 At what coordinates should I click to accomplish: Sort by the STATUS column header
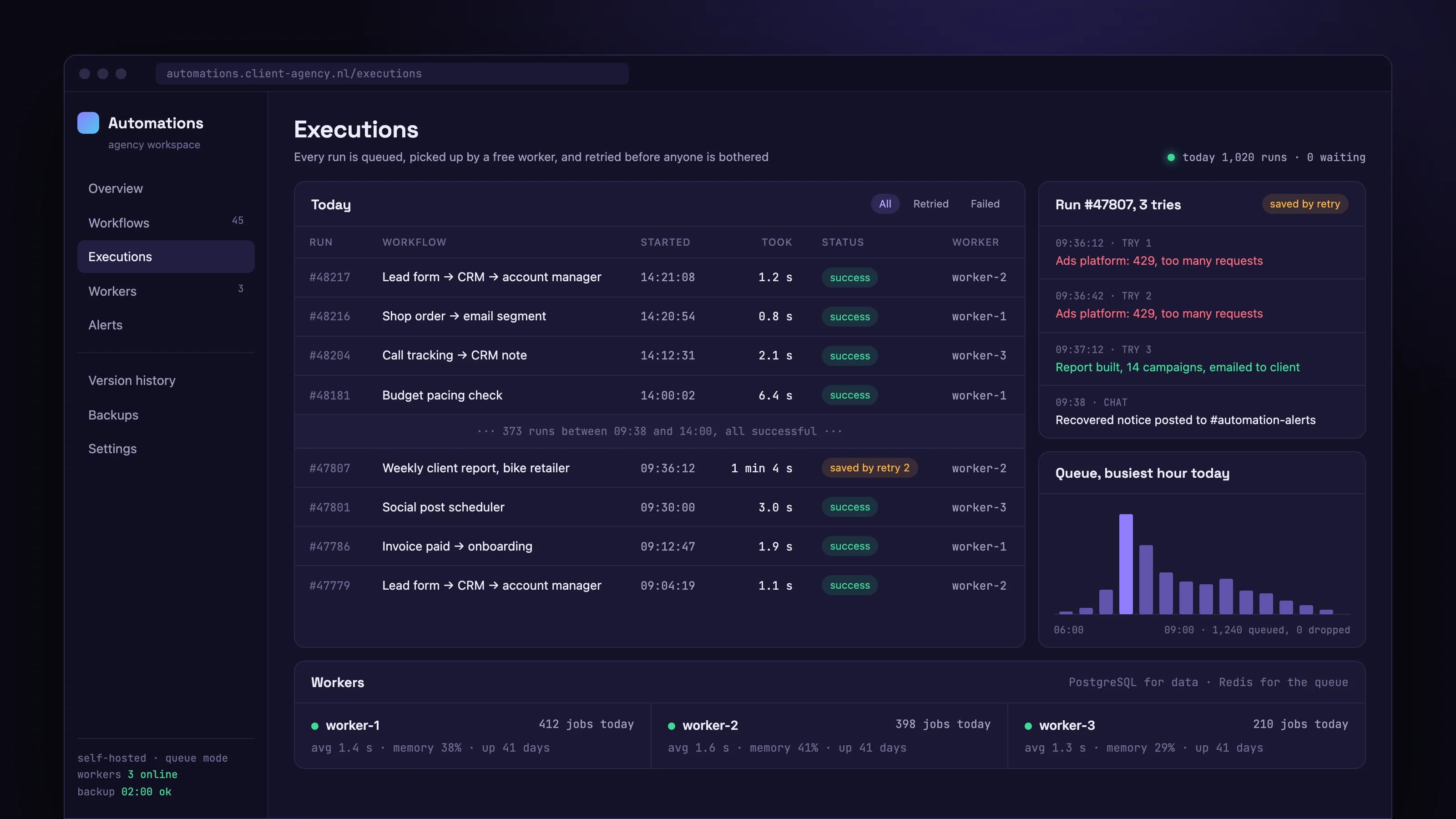click(843, 242)
